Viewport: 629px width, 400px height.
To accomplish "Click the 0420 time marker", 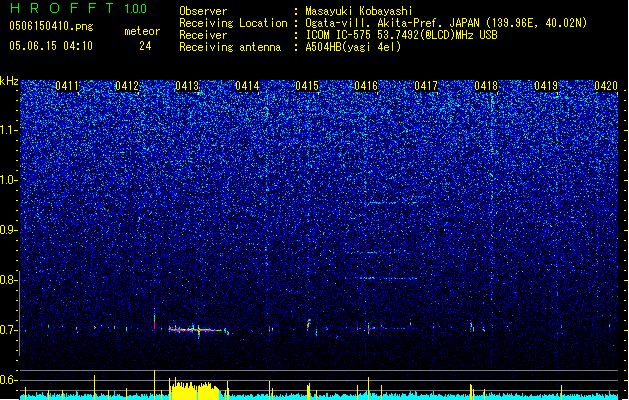I will 606,86.
